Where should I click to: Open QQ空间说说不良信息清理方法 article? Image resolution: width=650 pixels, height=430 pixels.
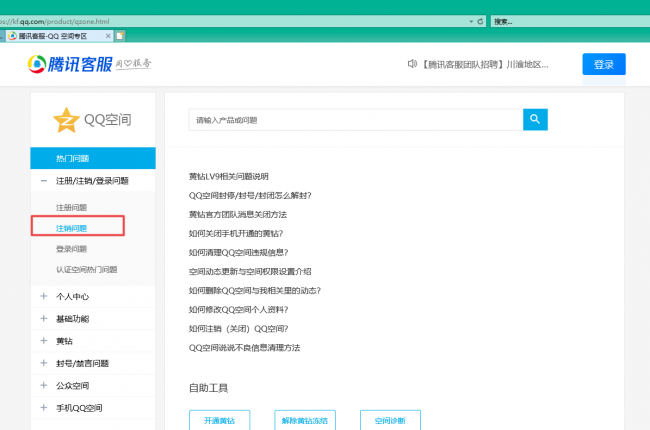pyautogui.click(x=245, y=348)
